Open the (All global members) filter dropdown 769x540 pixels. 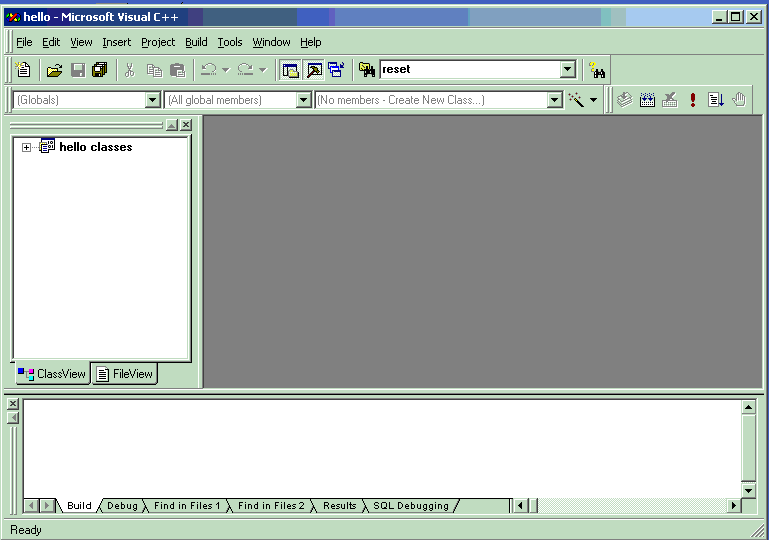tap(304, 100)
